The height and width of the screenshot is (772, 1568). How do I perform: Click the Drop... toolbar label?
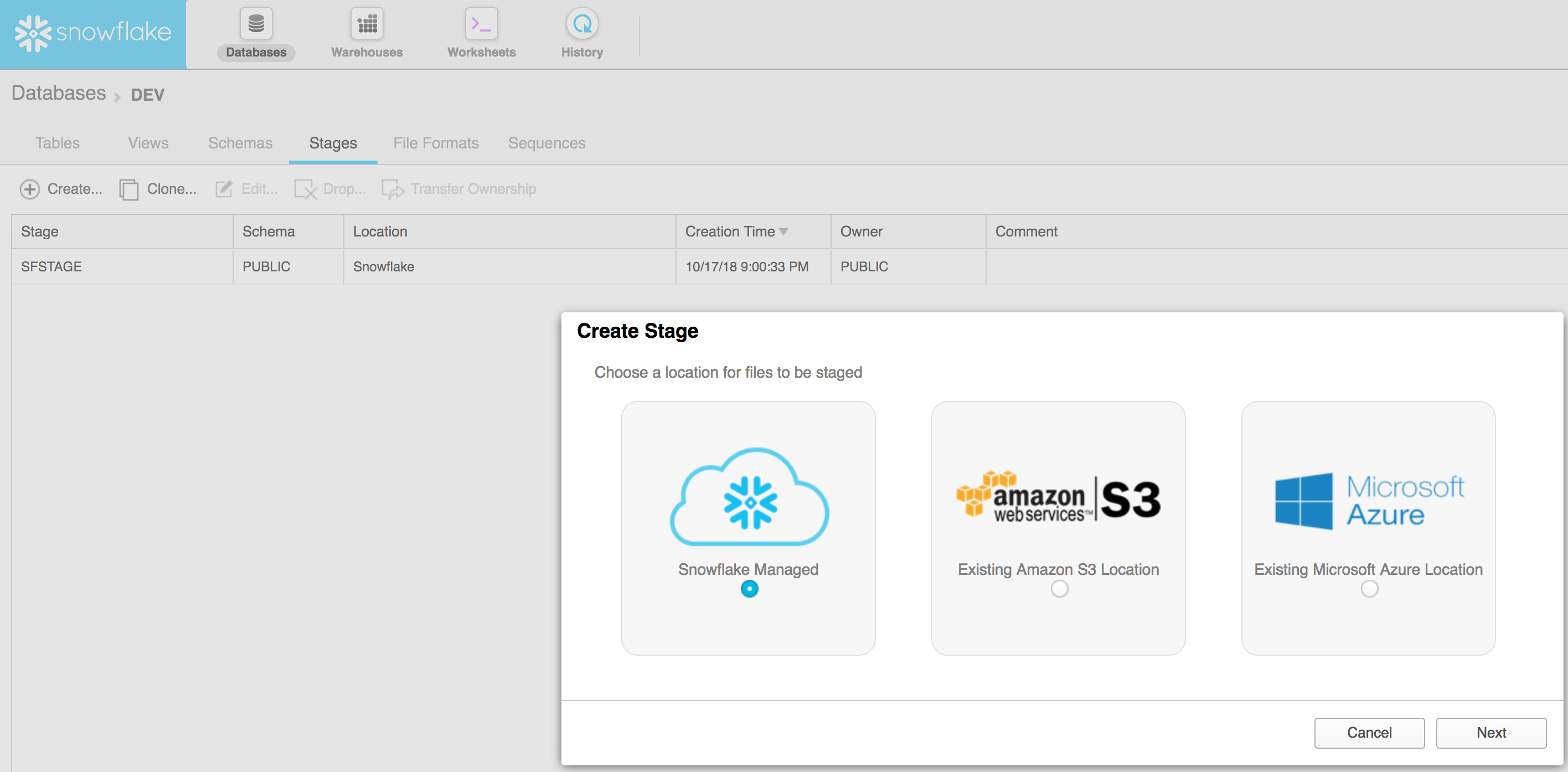click(x=344, y=189)
